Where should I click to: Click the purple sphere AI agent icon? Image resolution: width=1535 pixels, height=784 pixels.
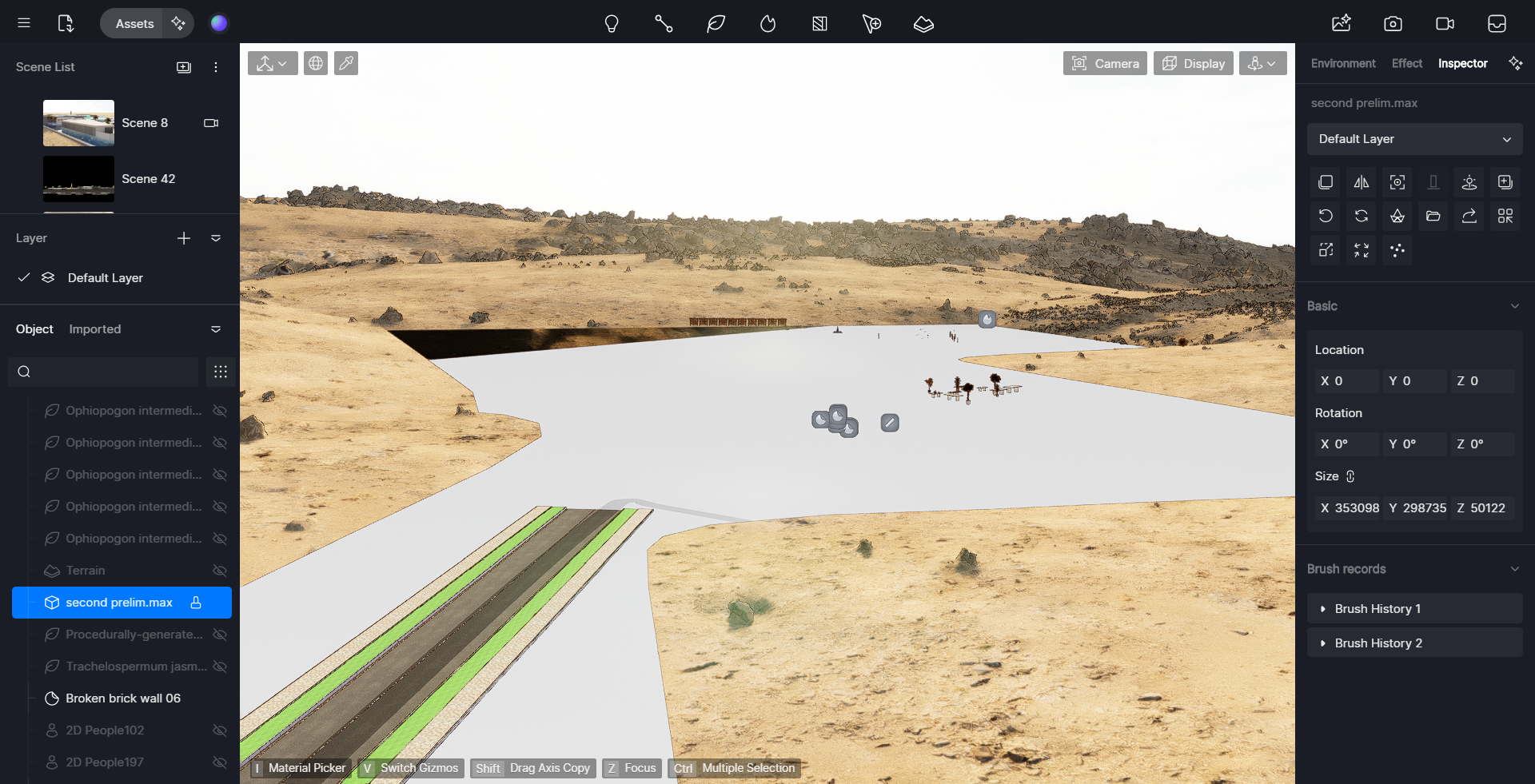(x=219, y=23)
